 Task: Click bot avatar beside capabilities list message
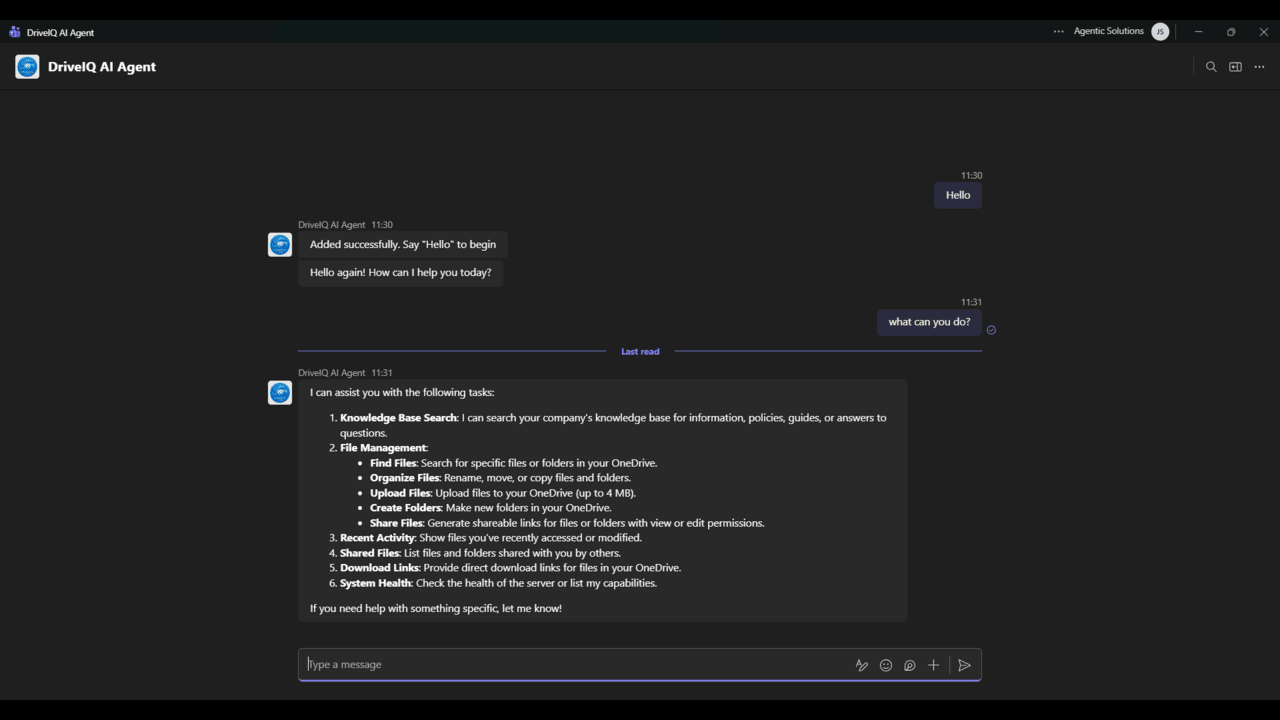280,393
